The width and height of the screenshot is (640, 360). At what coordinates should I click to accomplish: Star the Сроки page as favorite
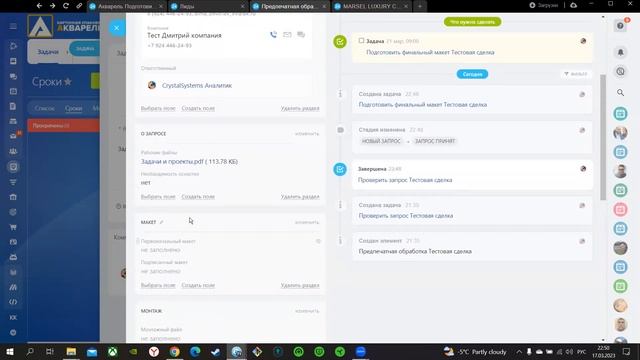point(68,82)
